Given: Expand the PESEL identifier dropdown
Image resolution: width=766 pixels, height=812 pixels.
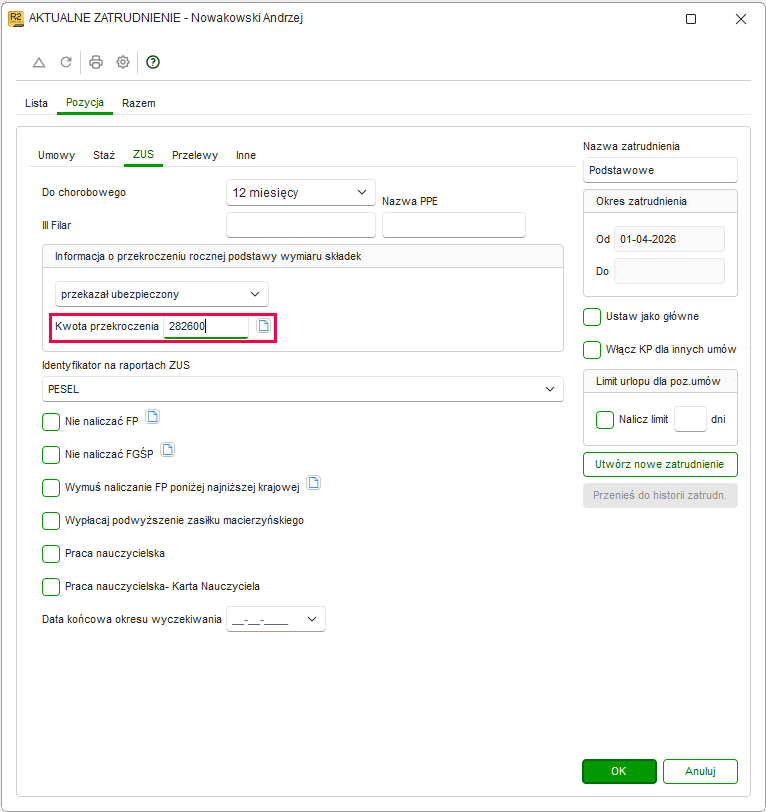Looking at the screenshot, I should tap(302, 389).
